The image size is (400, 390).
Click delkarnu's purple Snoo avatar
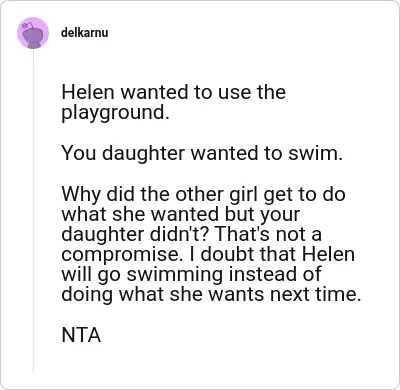pyautogui.click(x=33, y=33)
